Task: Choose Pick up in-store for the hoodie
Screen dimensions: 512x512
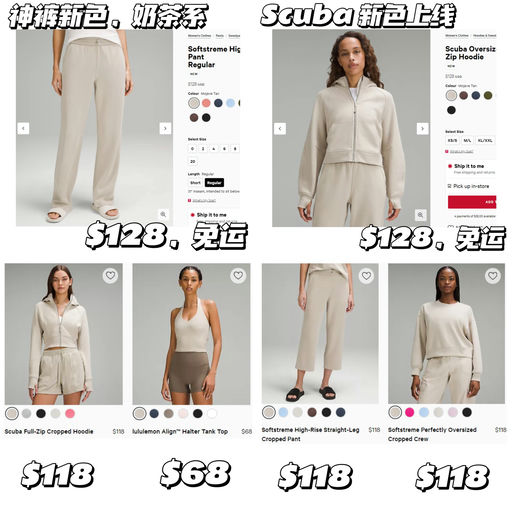Action: click(468, 186)
